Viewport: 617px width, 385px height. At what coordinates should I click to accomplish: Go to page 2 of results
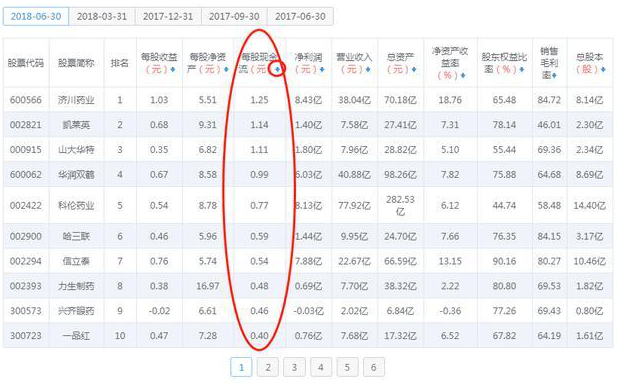pos(268,367)
